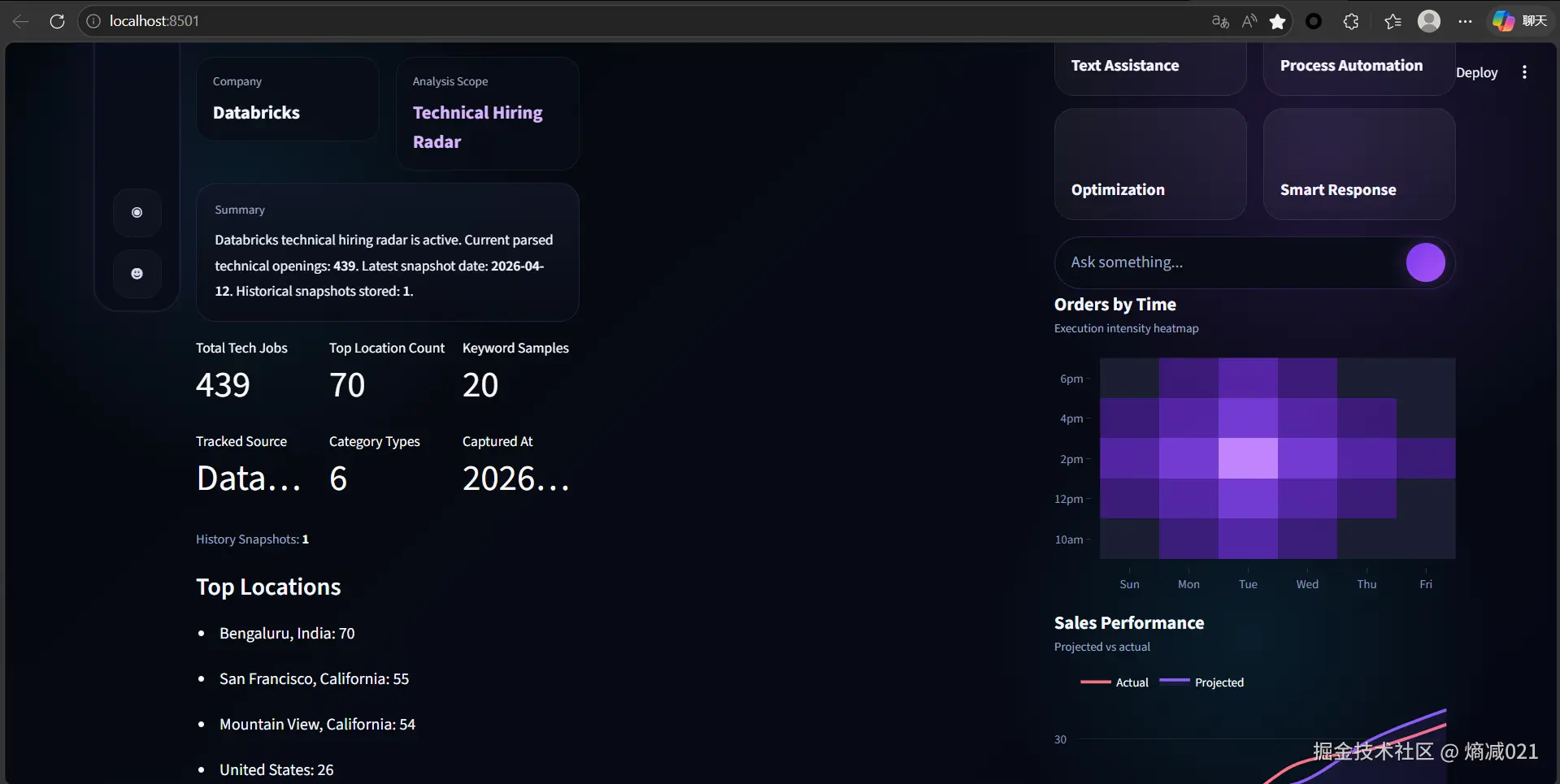Click the truncated Captured At value
The image size is (1560, 784).
[x=516, y=479]
